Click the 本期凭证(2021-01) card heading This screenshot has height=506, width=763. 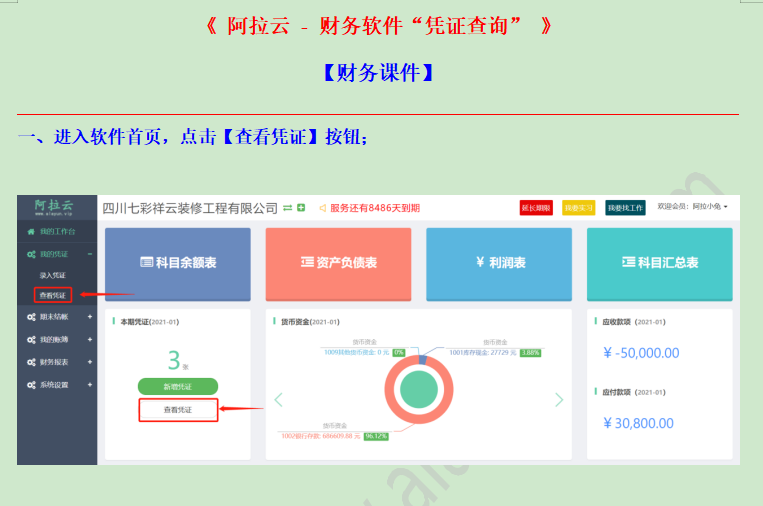(150, 322)
